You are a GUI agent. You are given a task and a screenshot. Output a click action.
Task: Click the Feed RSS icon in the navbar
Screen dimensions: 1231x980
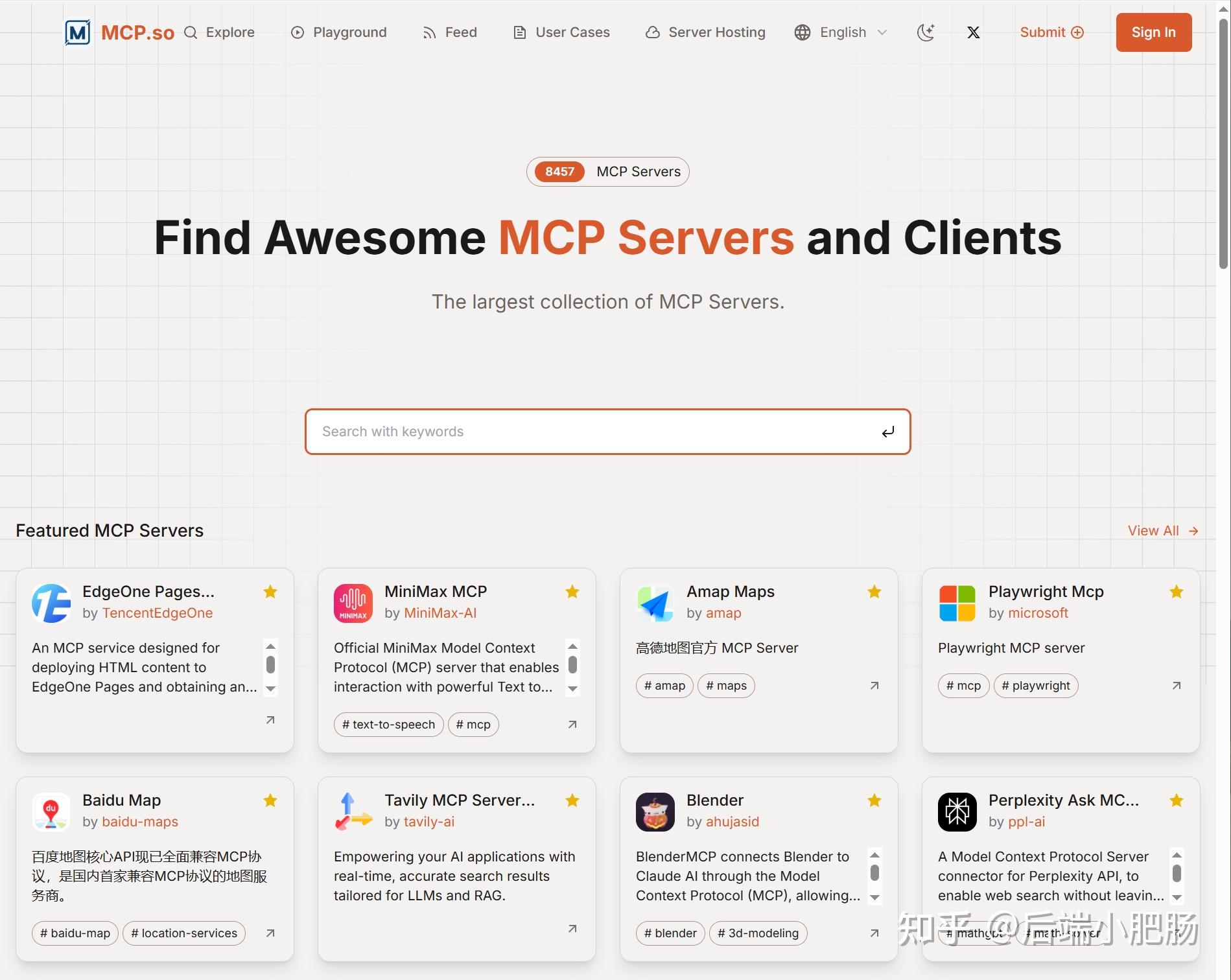(x=429, y=32)
